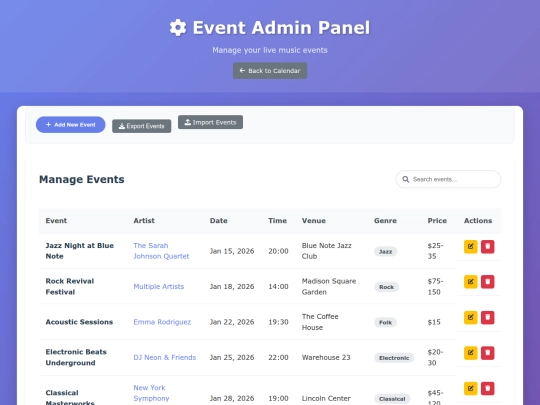Select the Rock Revival Festival title

[x=70, y=287]
